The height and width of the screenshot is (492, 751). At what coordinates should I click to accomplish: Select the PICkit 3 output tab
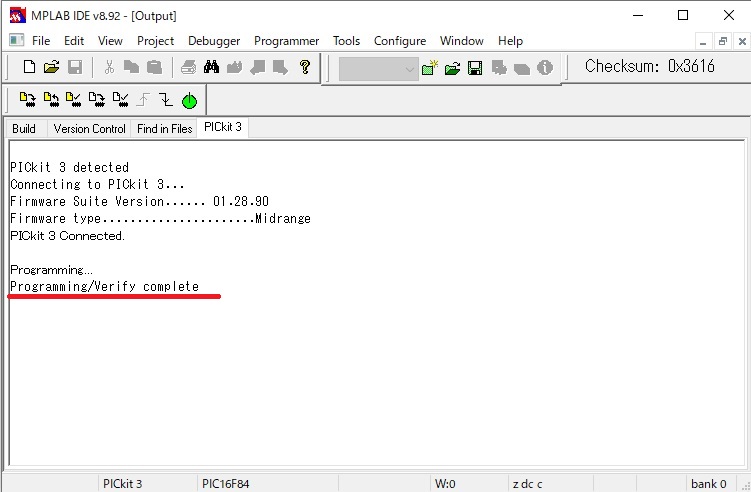click(223, 127)
